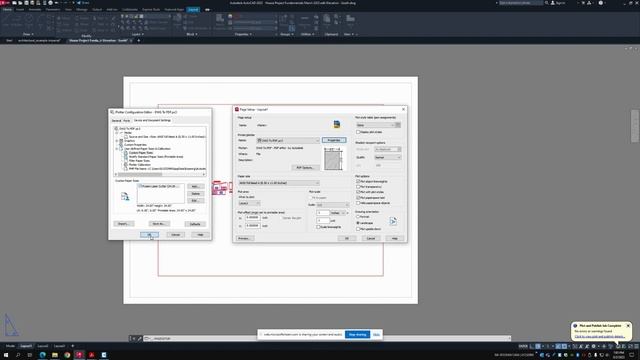Select the Custom Properties tree node
The width and height of the screenshot is (640, 360).
[135, 145]
